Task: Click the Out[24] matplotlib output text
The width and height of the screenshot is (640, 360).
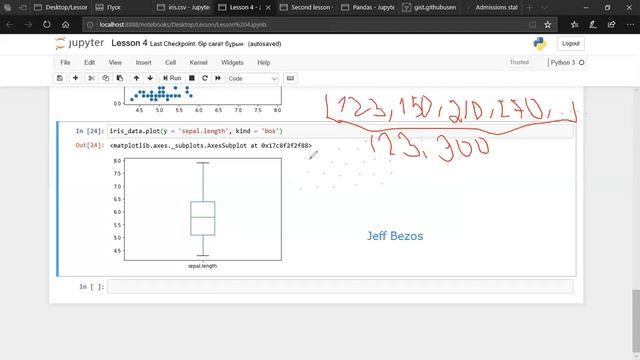Action: (x=210, y=145)
